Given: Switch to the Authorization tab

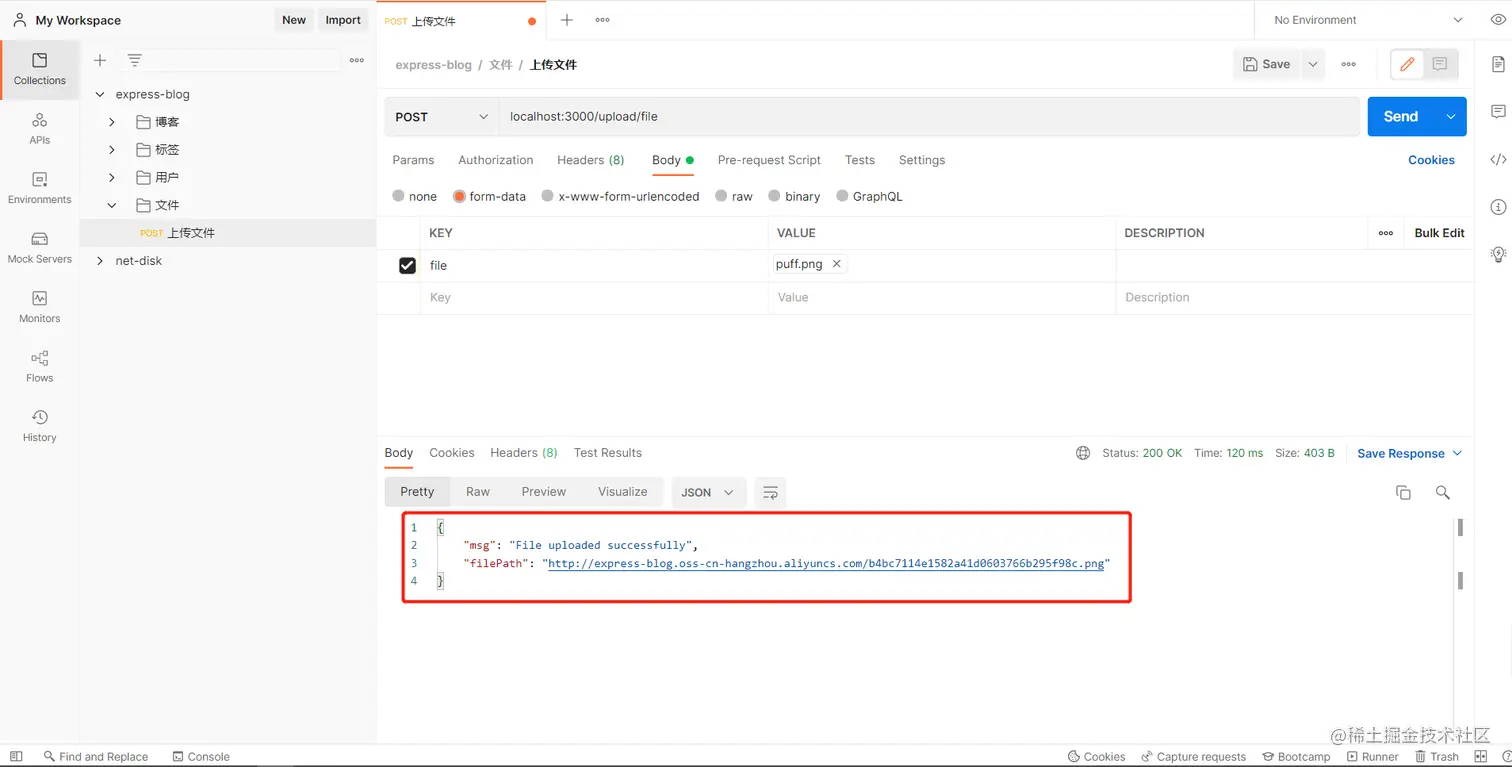Looking at the screenshot, I should point(496,160).
